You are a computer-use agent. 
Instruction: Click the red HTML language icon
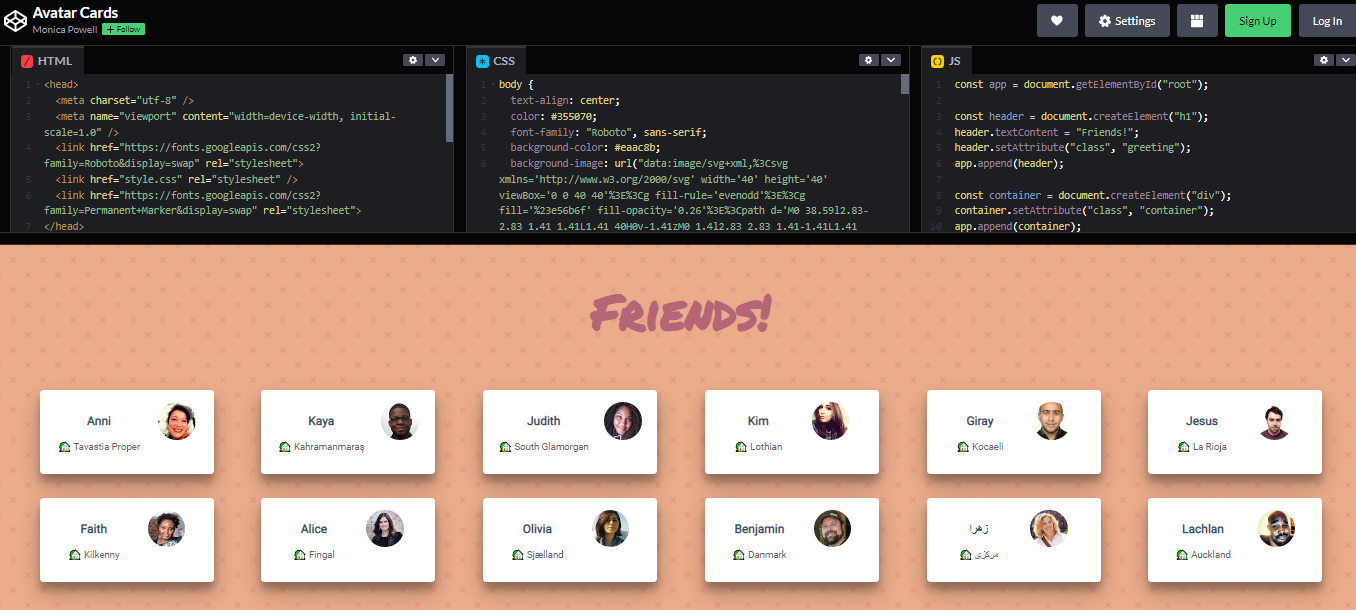click(26, 60)
